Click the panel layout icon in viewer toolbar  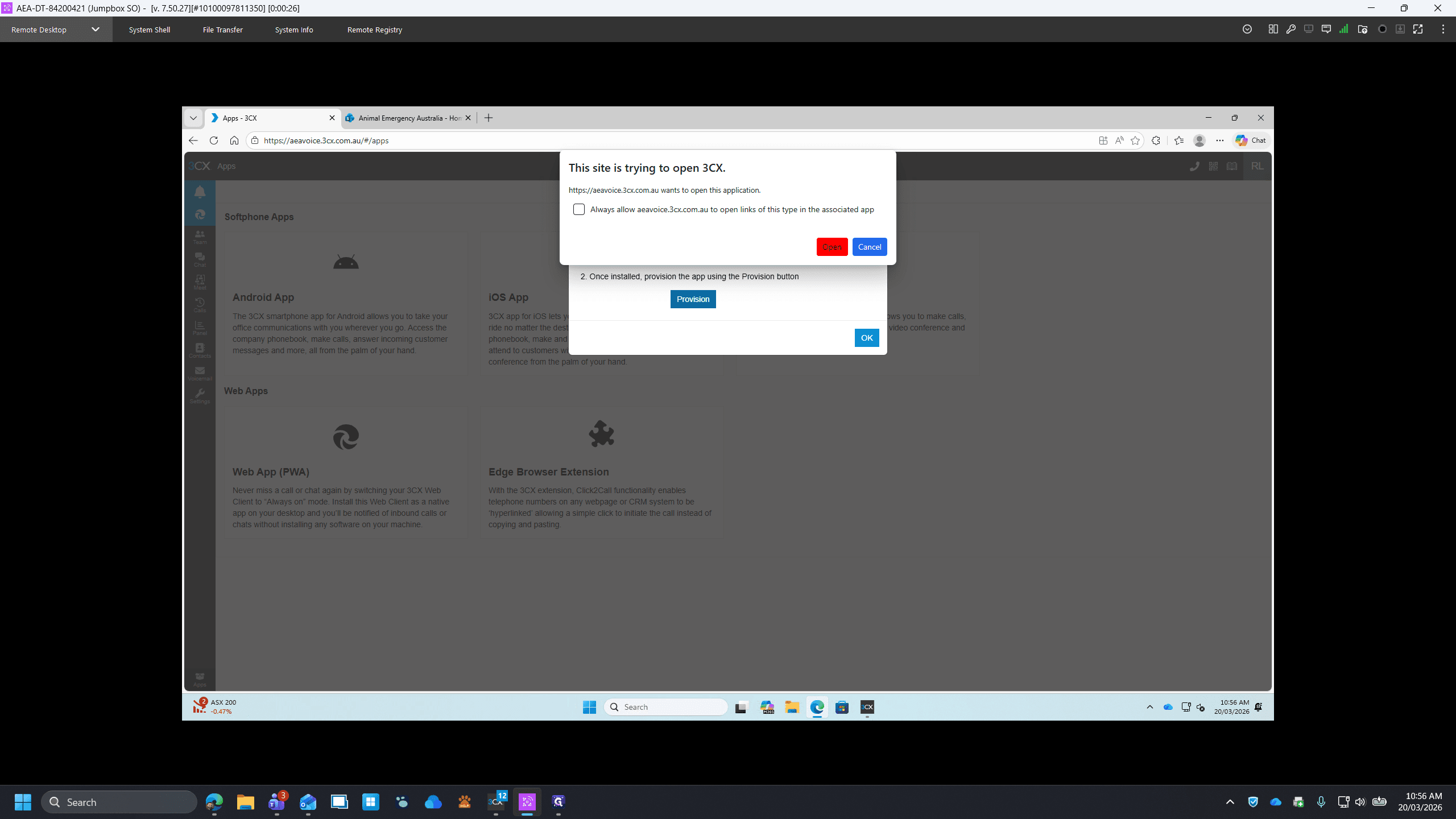coord(1273,29)
